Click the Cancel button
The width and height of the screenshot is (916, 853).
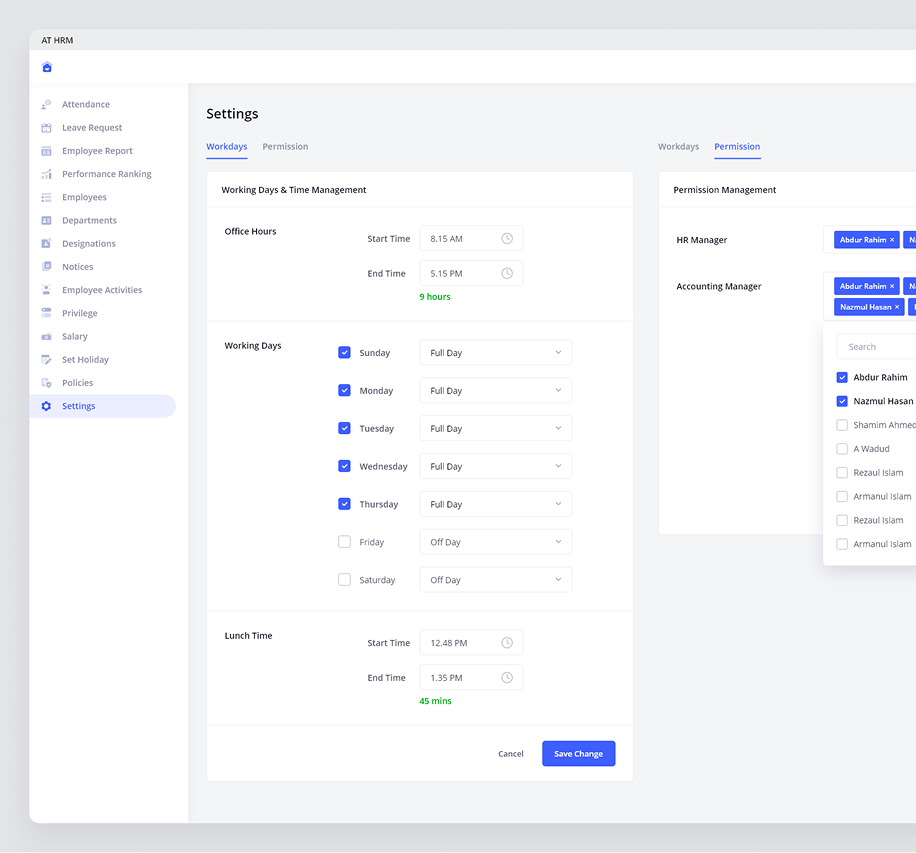point(511,754)
